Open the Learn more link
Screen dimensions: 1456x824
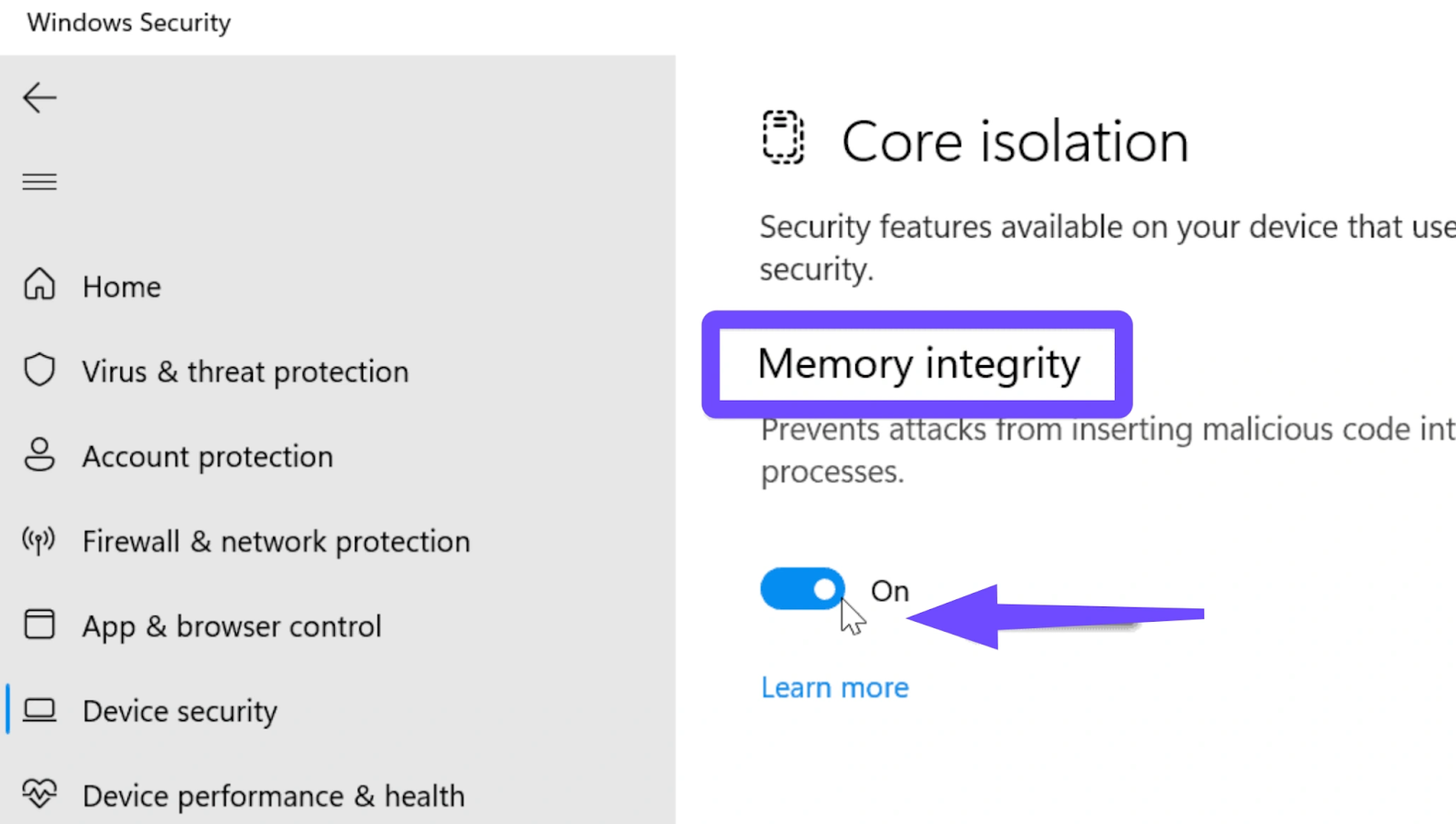834,687
